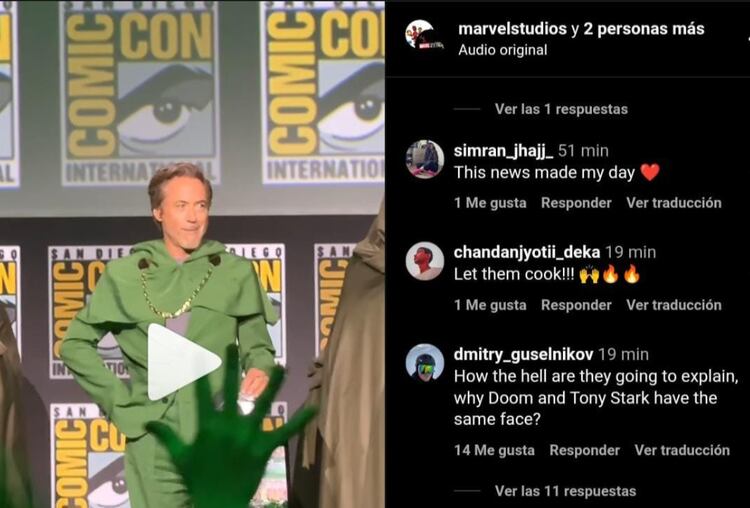View the '14 Me gusta' likes
Viewport: 750px width, 508px height.
[x=494, y=450]
